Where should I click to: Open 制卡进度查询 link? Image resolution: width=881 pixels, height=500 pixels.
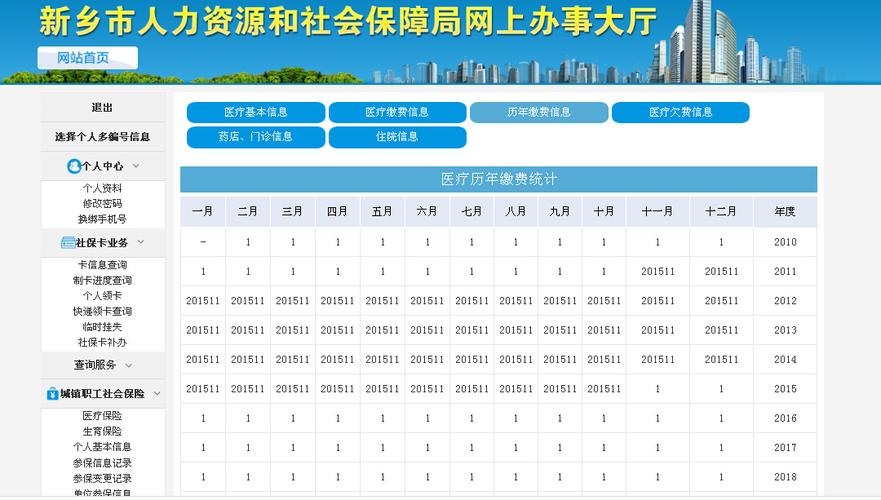pyautogui.click(x=102, y=280)
